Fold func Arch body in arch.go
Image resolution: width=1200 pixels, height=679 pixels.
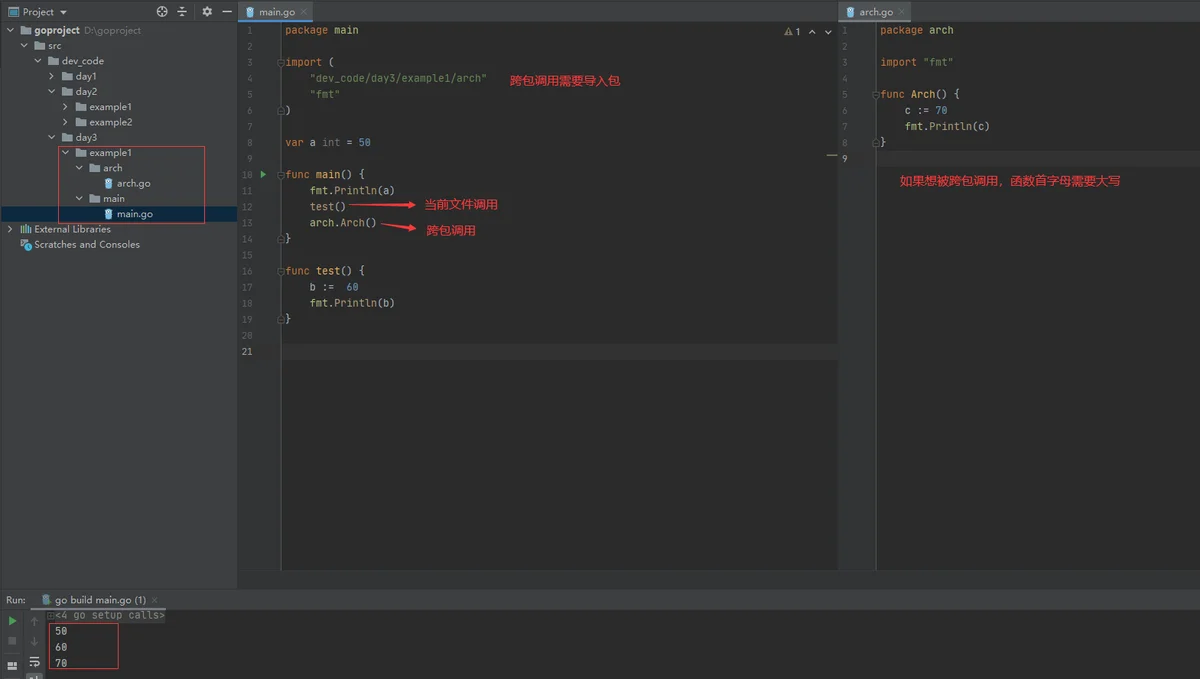pos(876,94)
